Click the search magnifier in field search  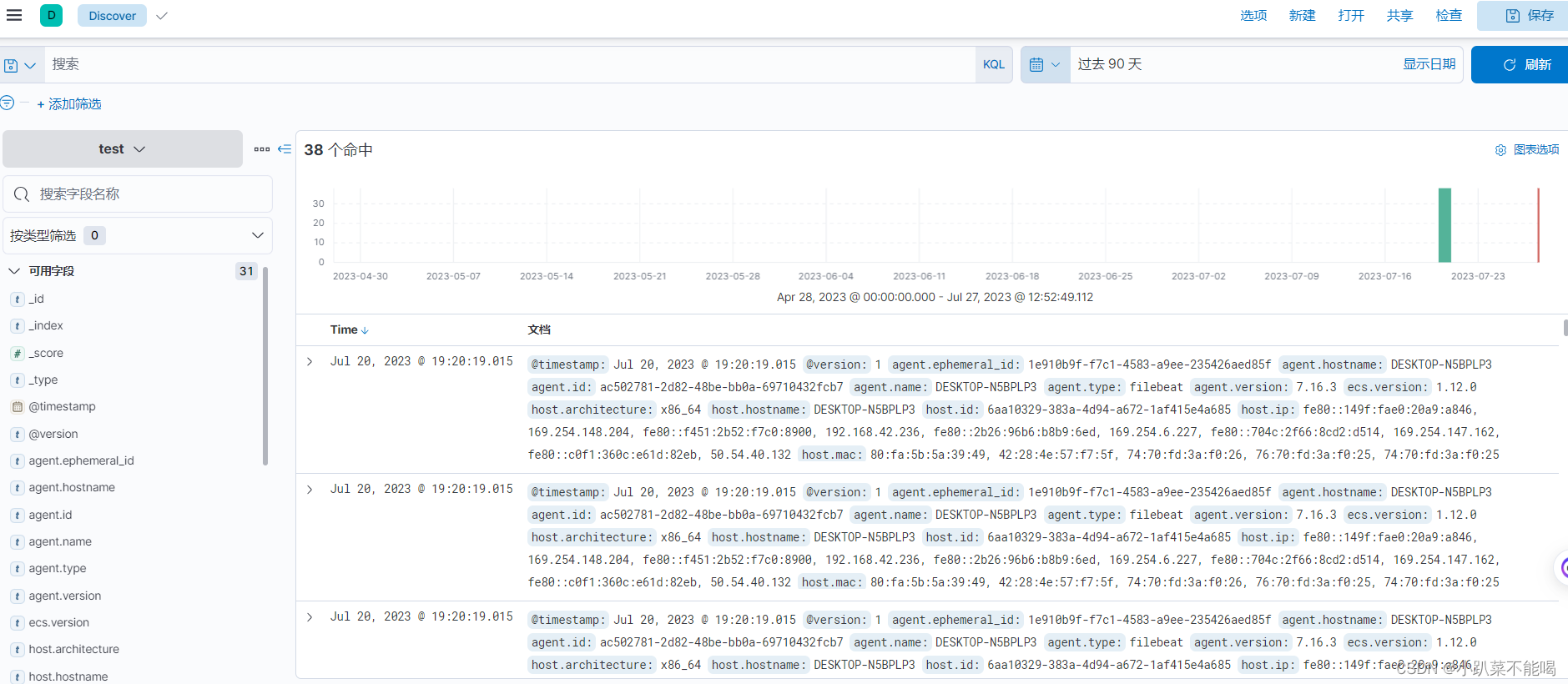coord(22,194)
